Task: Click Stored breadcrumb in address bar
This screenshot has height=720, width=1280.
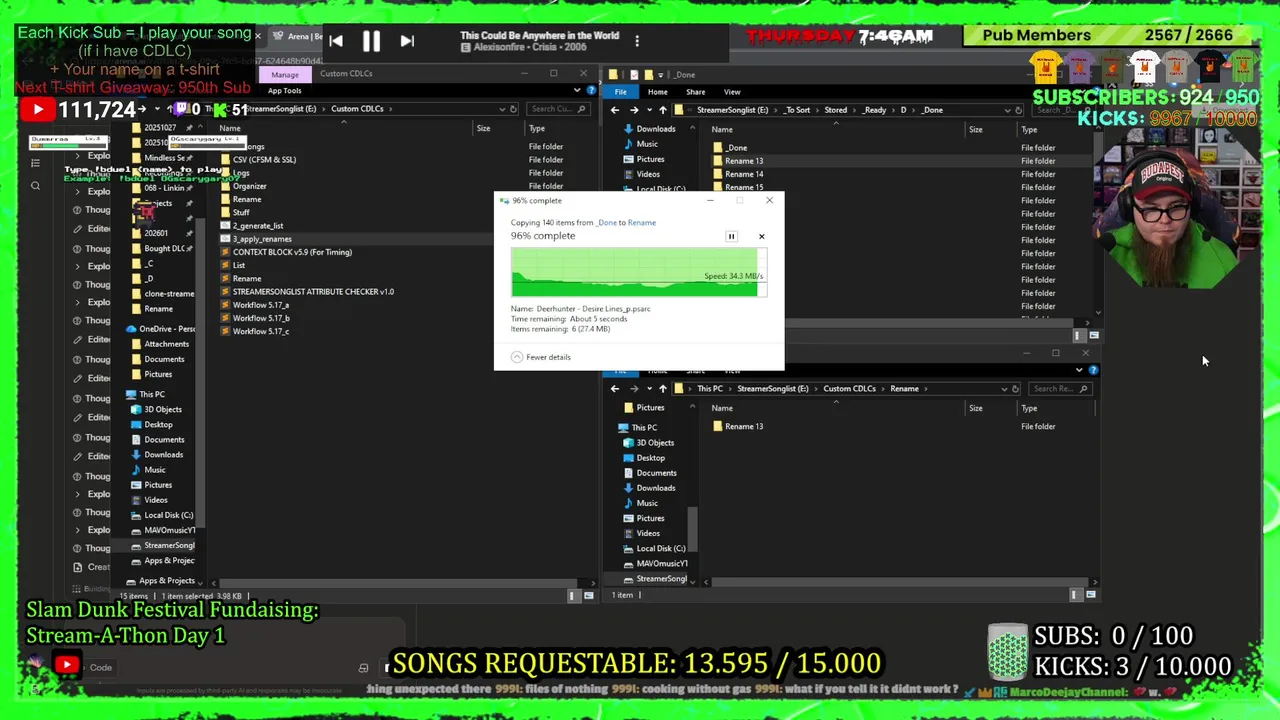Action: [835, 110]
